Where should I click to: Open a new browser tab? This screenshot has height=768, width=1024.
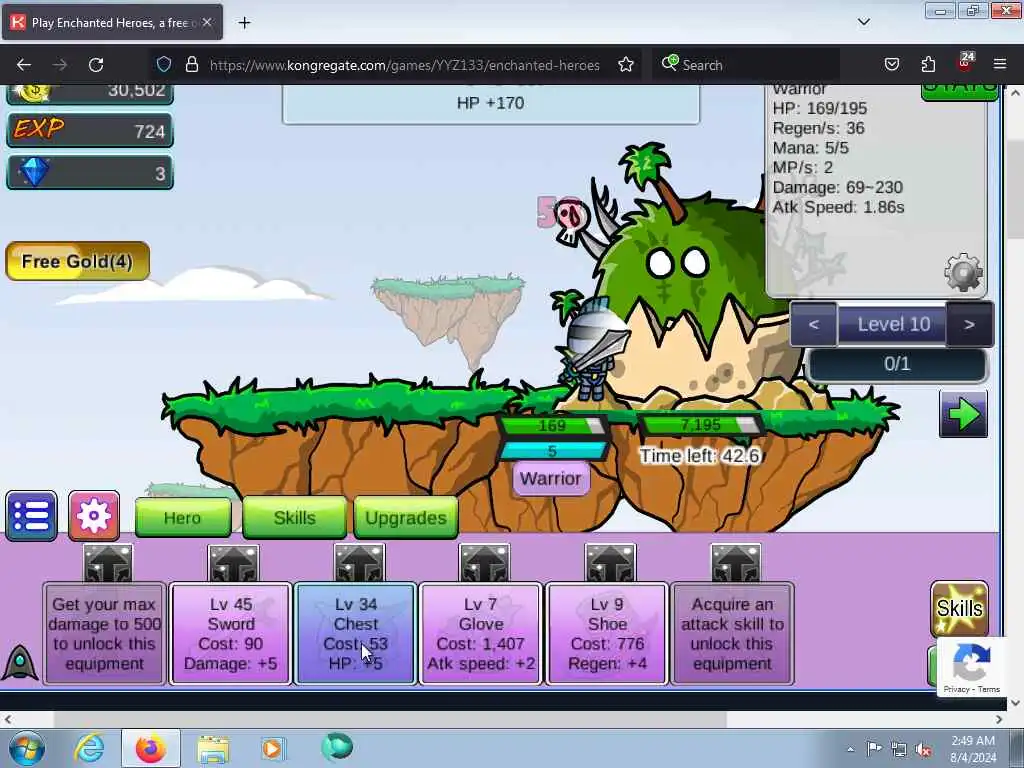click(x=244, y=23)
